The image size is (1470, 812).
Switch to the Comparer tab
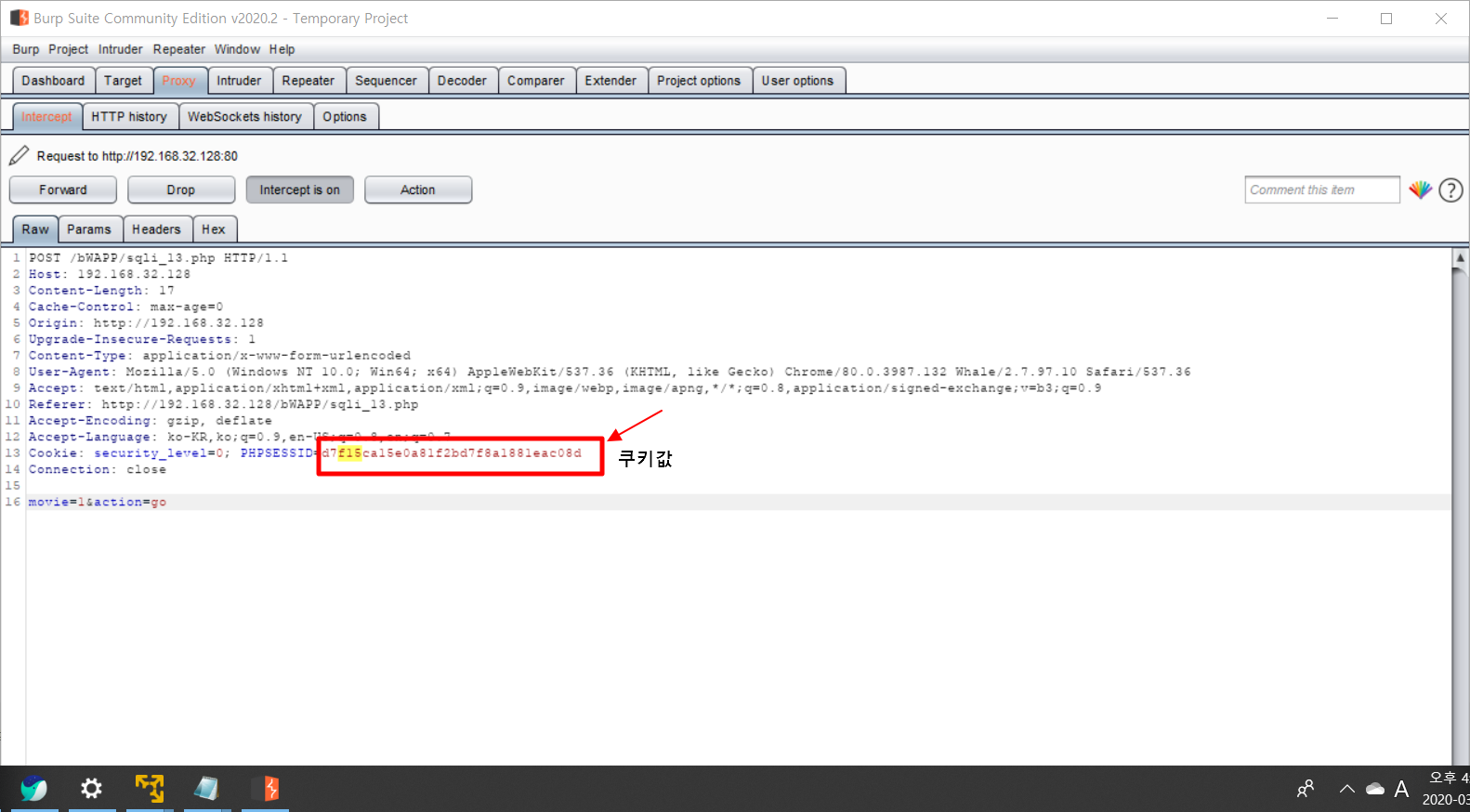click(535, 81)
